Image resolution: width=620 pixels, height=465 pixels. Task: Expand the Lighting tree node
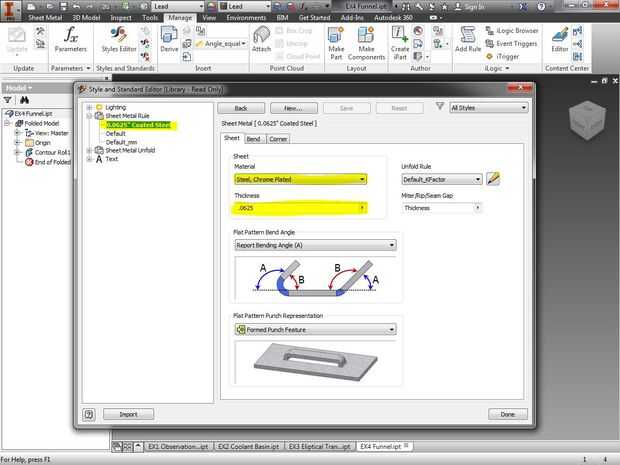89,107
